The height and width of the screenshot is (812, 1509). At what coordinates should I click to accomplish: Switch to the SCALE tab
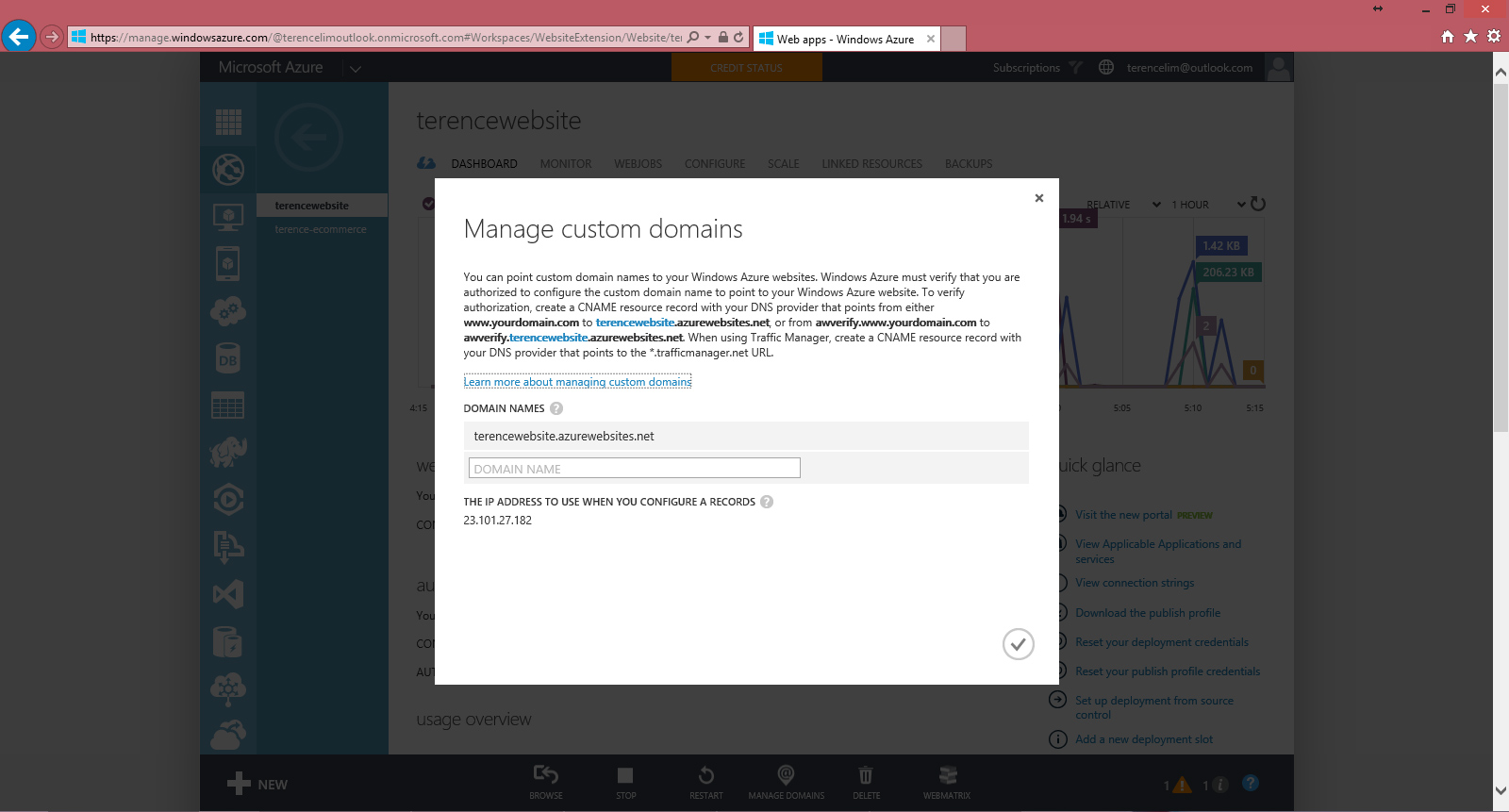(783, 164)
